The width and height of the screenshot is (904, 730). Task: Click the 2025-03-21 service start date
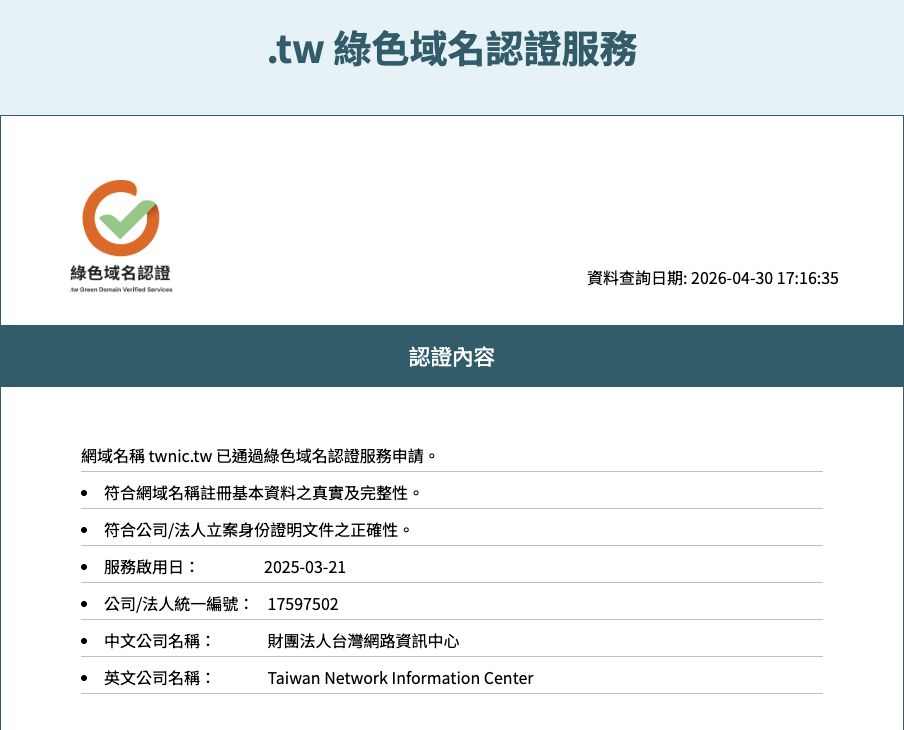click(305, 567)
